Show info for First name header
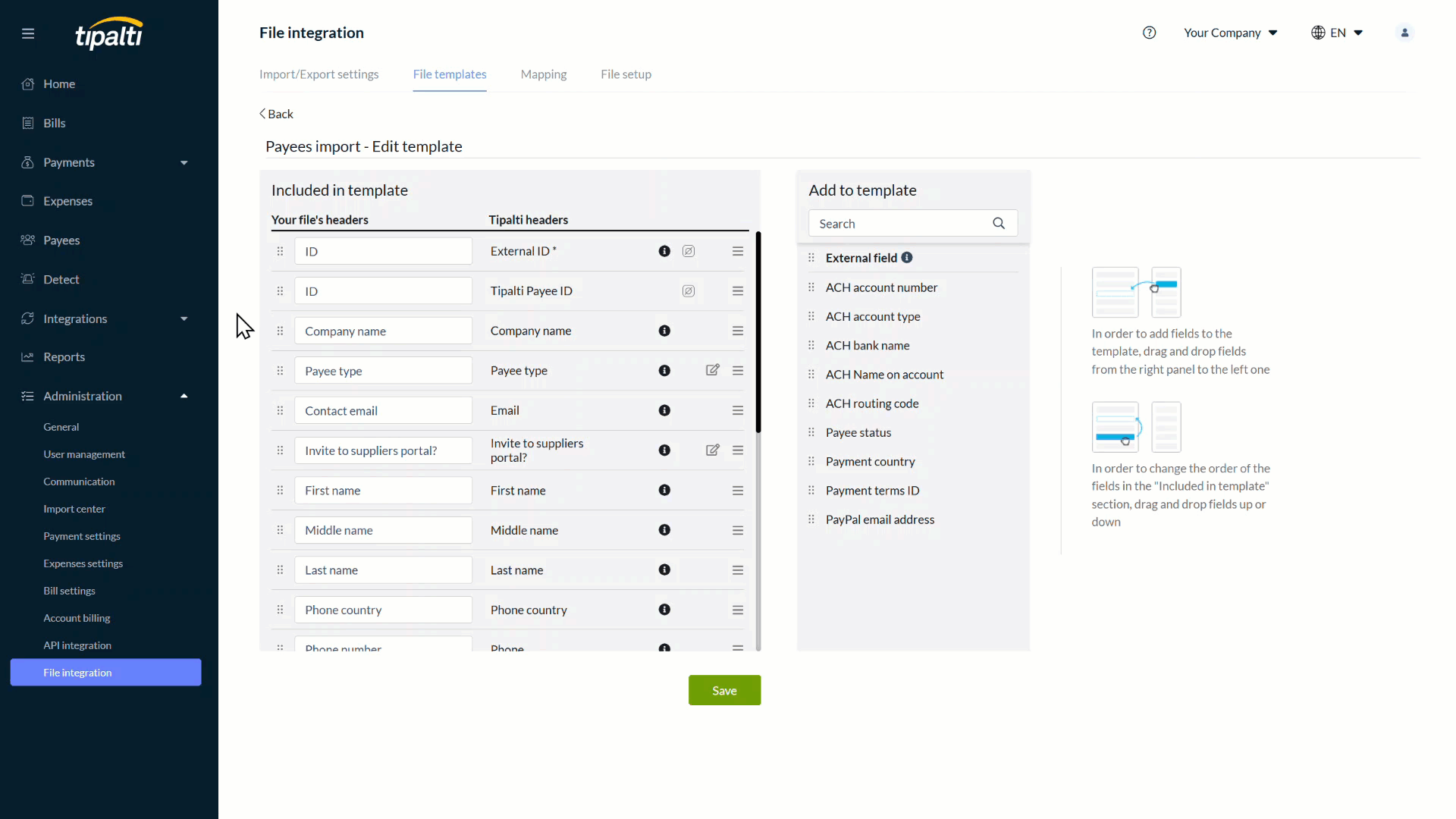 [664, 491]
